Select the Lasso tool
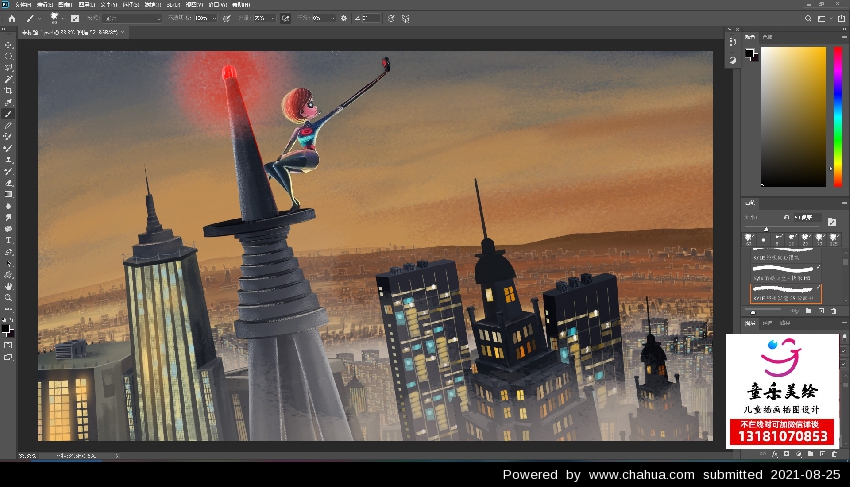This screenshot has width=850, height=487. tap(8, 68)
